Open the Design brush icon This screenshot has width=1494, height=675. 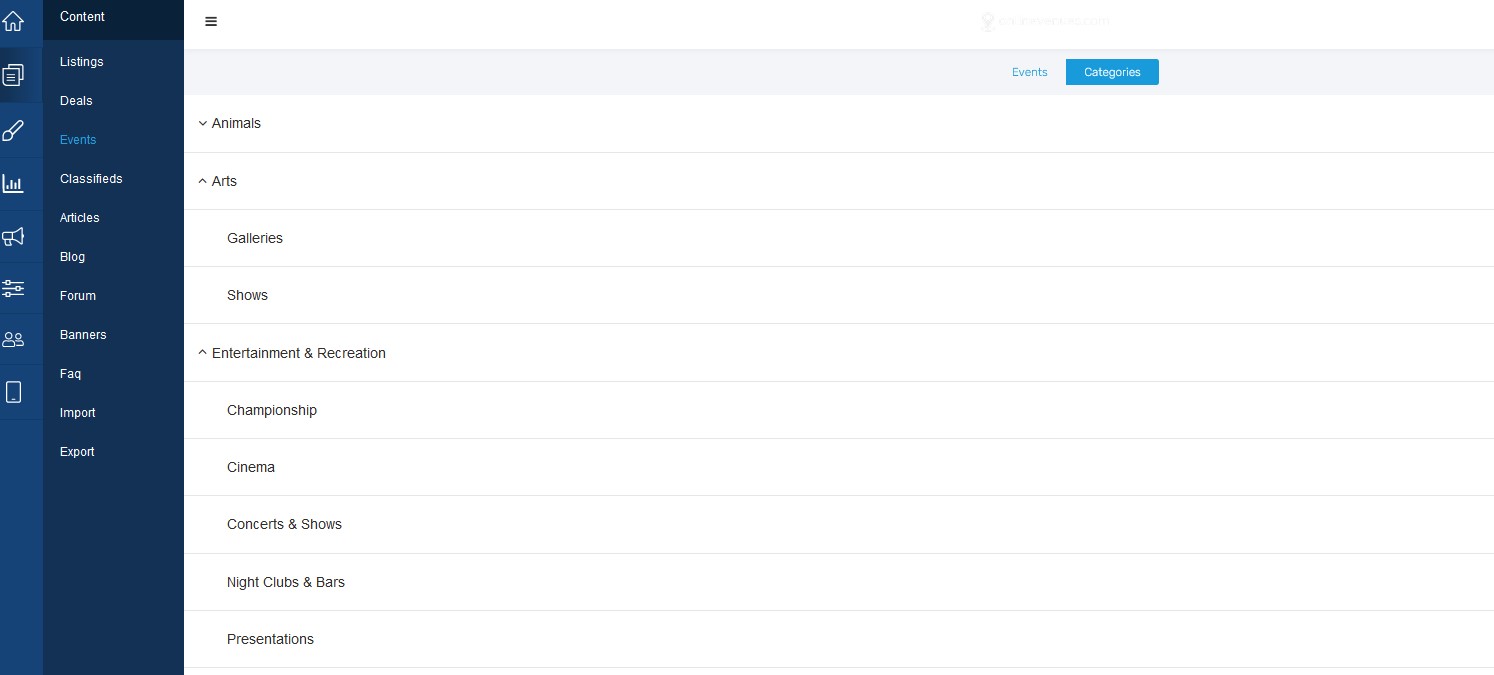13,130
